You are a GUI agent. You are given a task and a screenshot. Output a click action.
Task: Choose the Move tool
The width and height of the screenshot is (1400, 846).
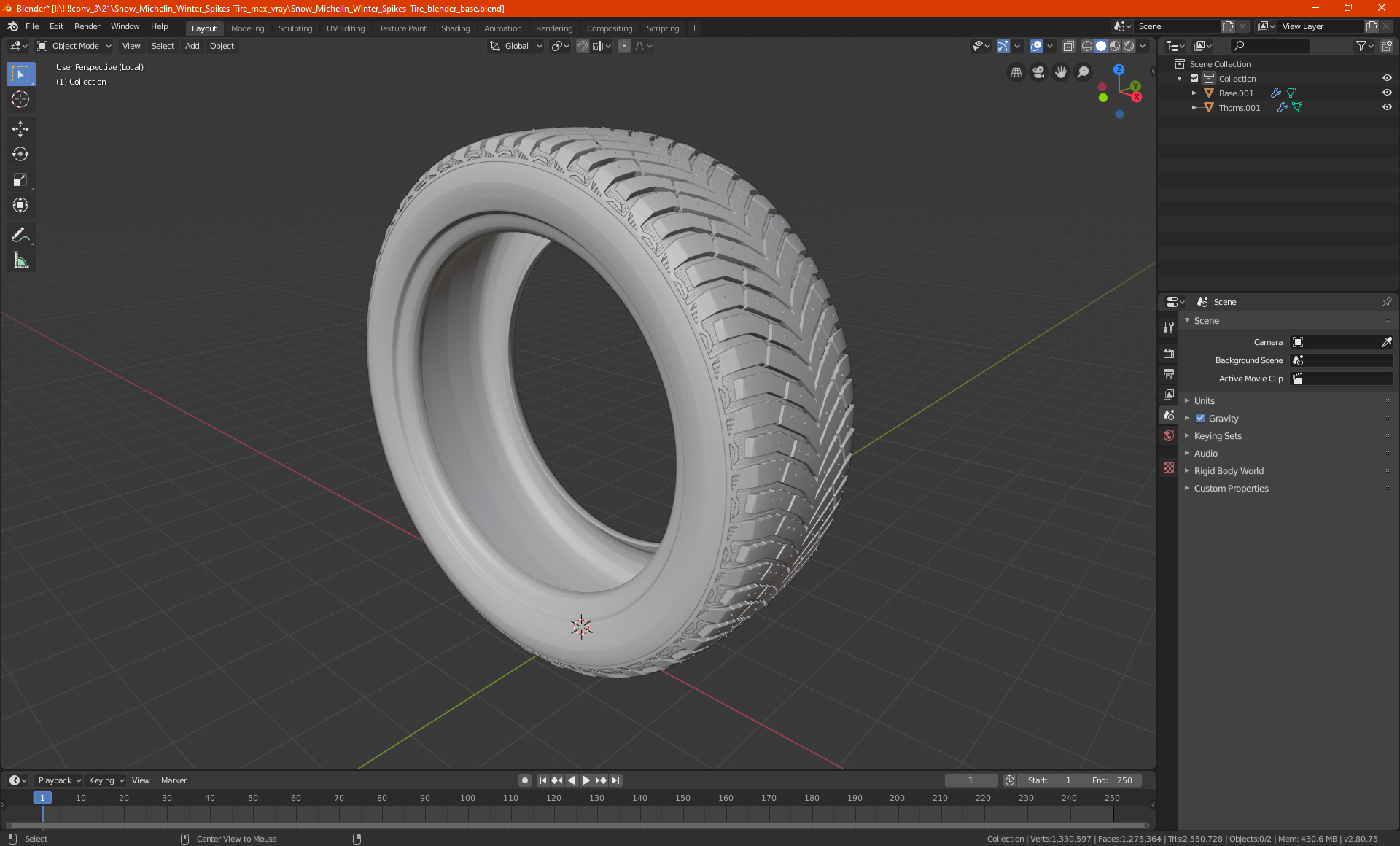(x=20, y=129)
